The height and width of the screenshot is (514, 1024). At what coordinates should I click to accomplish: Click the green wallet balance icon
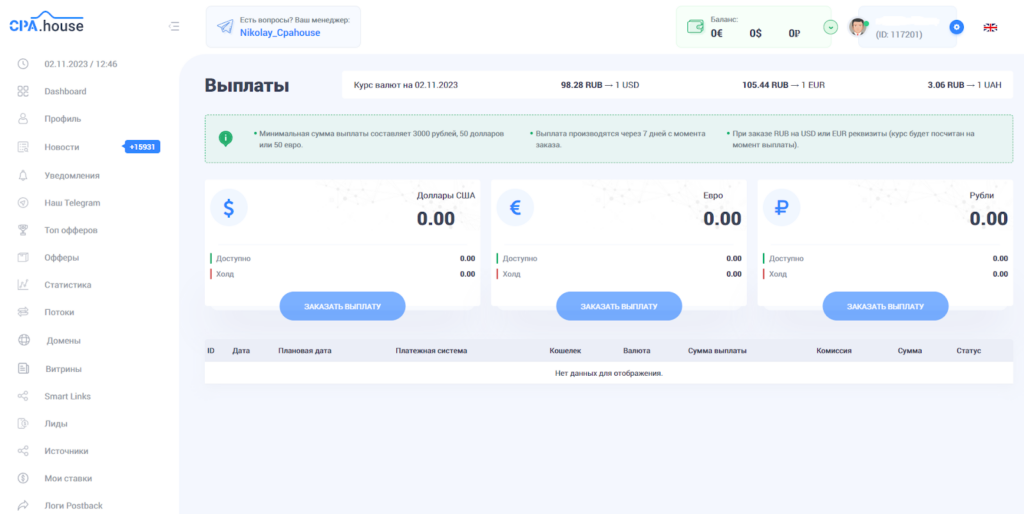(x=692, y=28)
